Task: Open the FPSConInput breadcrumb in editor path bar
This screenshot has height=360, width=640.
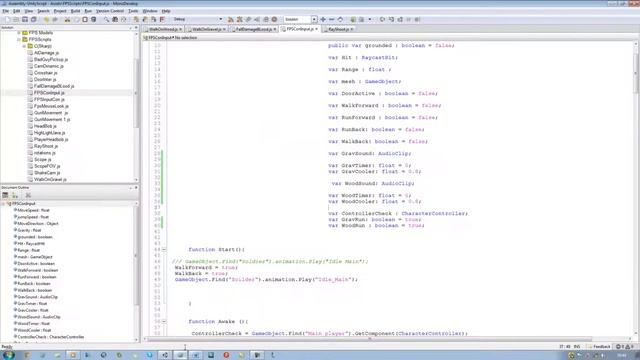Action: point(160,38)
